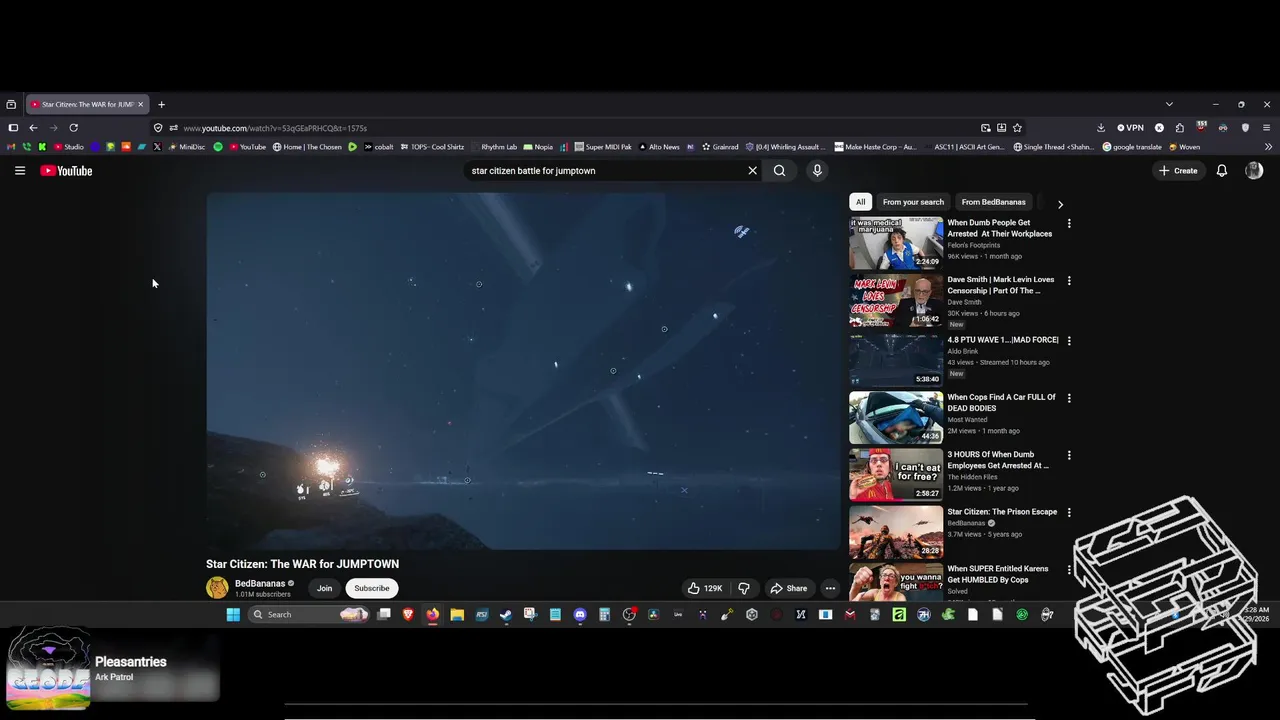Open Brave browser from the taskbar
Image resolution: width=1280 pixels, height=720 pixels.
tap(408, 615)
